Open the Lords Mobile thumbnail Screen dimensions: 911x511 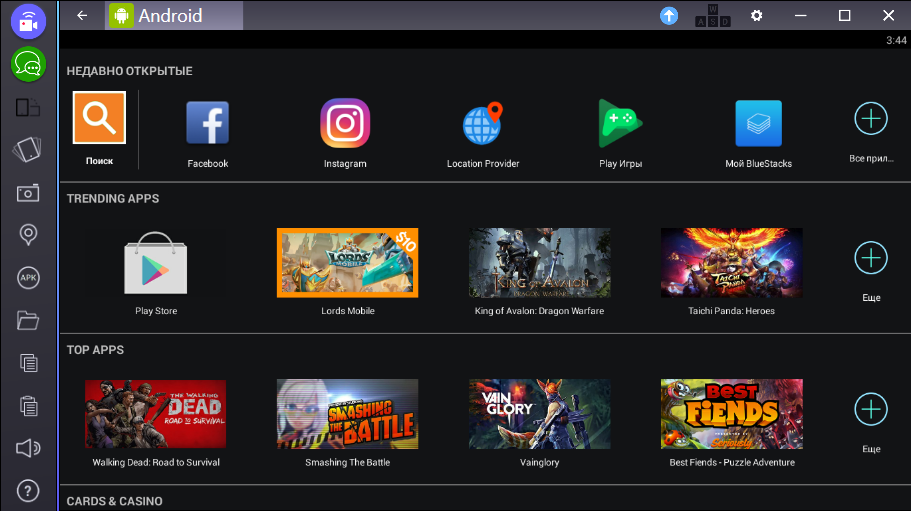pos(347,262)
